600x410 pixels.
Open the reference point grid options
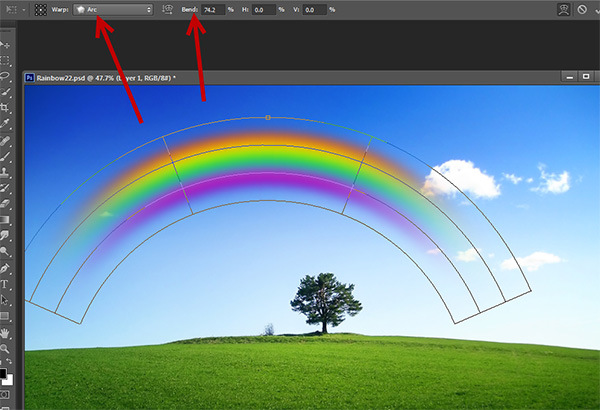(40, 9)
